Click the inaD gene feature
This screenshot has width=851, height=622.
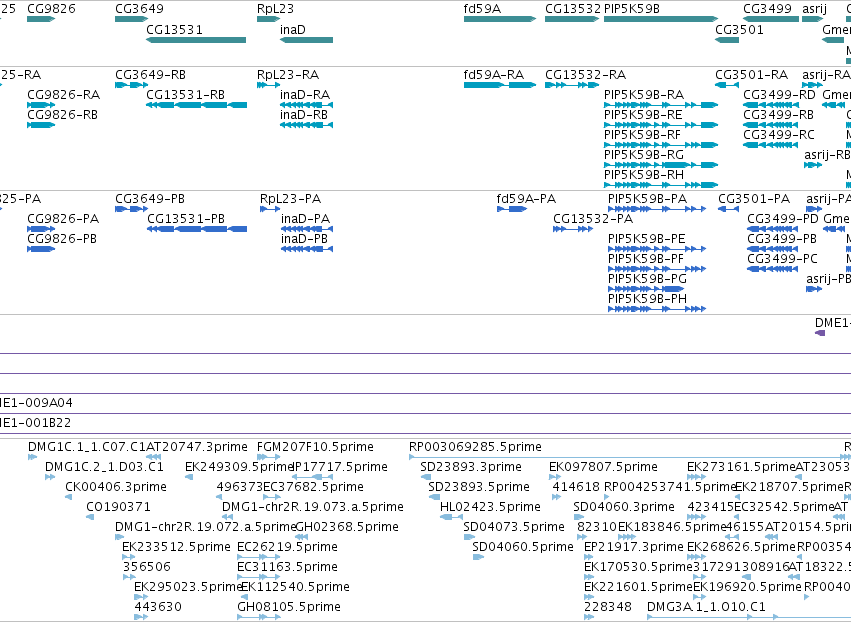coord(307,40)
